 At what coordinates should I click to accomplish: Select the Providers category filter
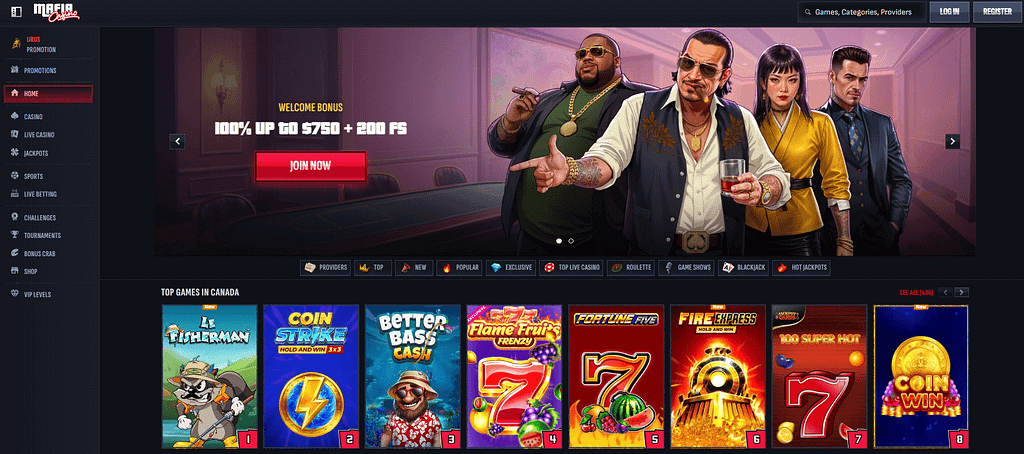pyautogui.click(x=325, y=268)
